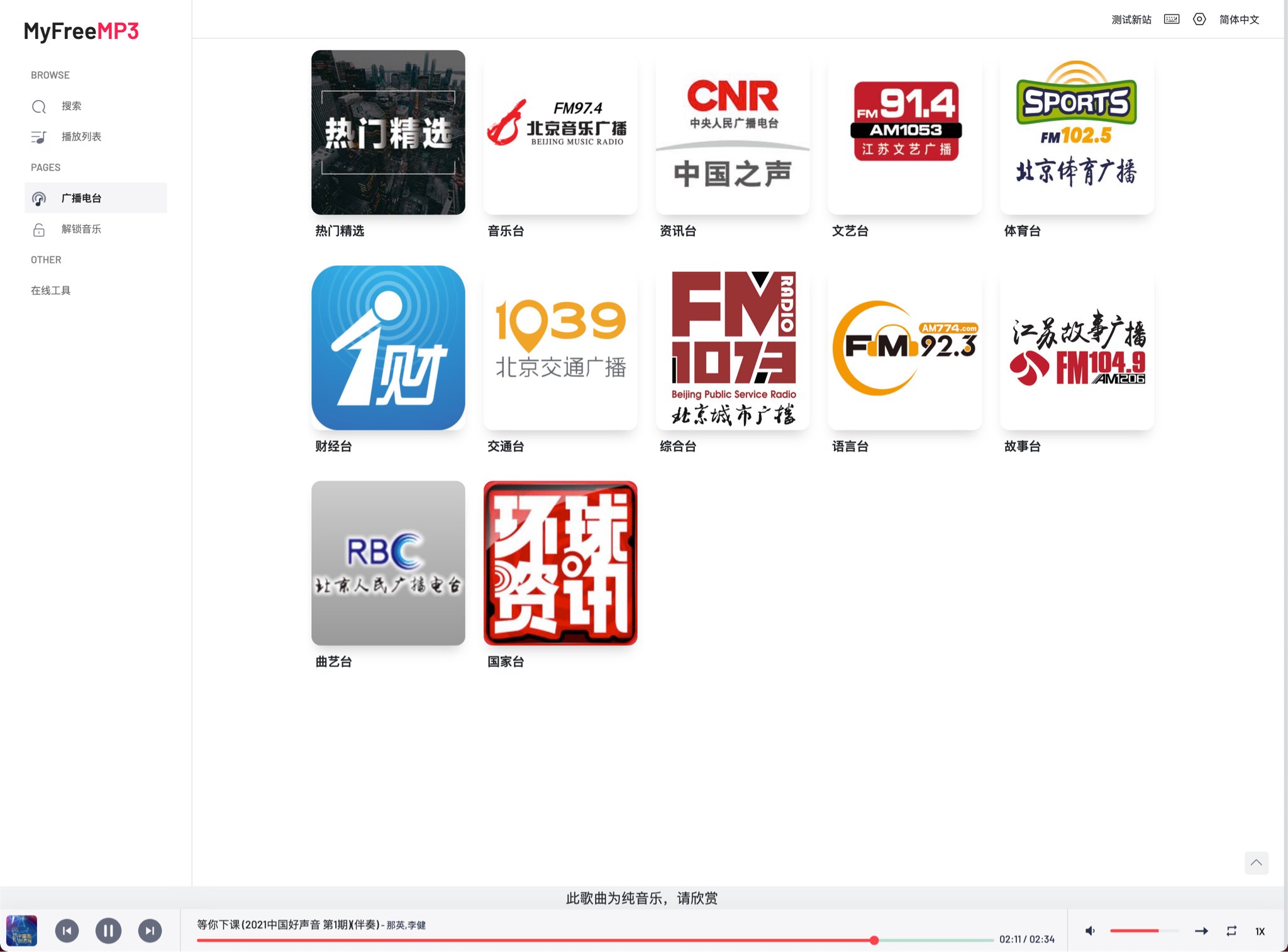Viewport: 1288px width, 952px height.
Task: Change the 1X playback speed
Action: click(x=1260, y=931)
